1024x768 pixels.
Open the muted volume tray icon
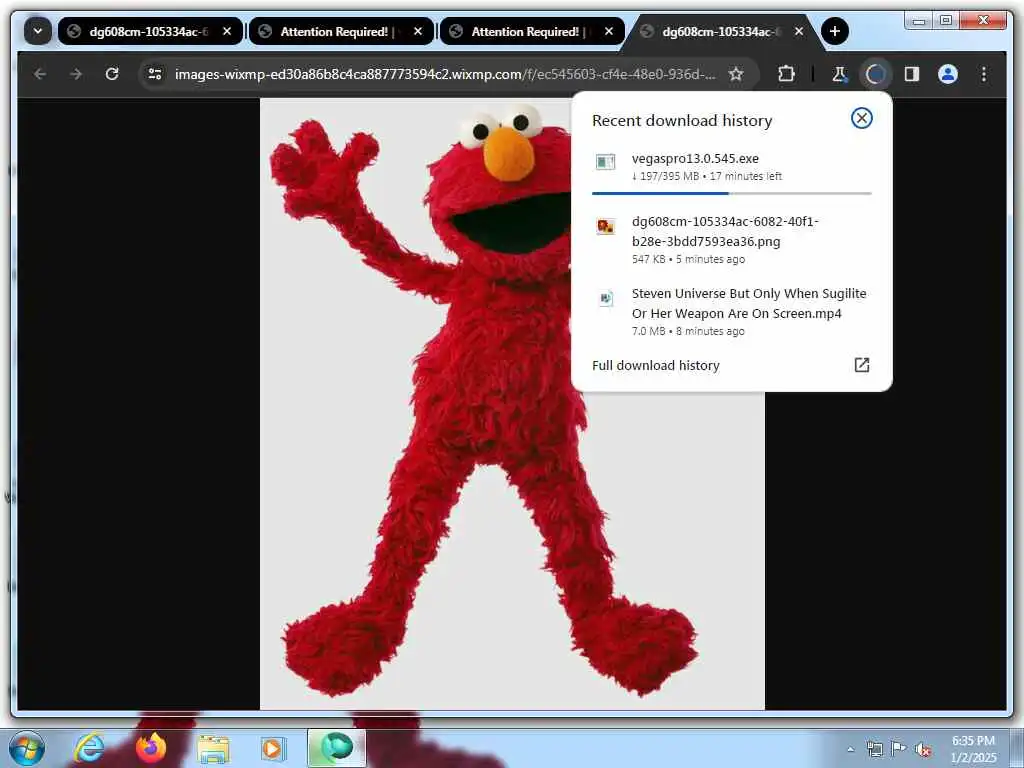pos(923,749)
